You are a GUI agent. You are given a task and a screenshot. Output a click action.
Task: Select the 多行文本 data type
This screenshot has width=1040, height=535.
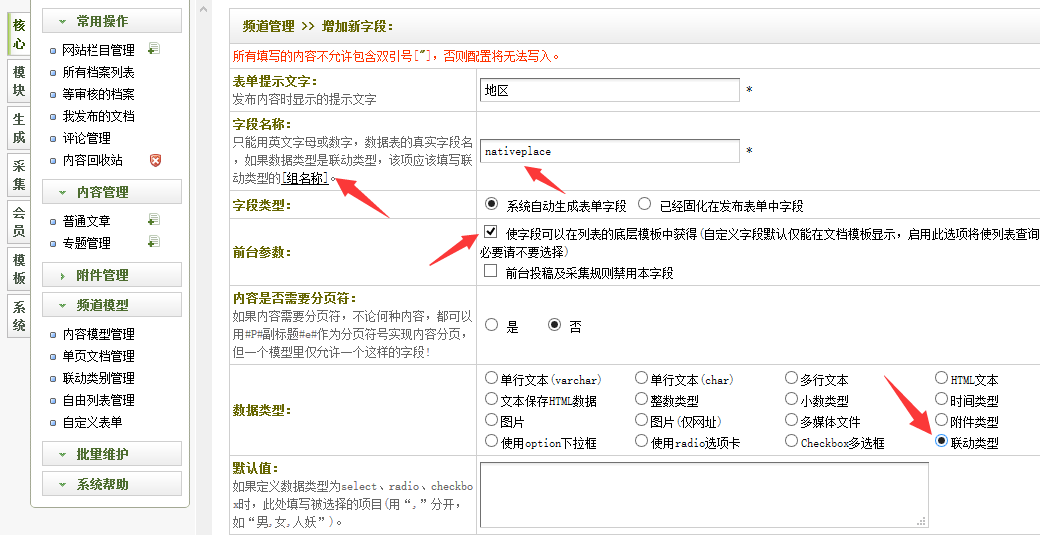click(792, 379)
